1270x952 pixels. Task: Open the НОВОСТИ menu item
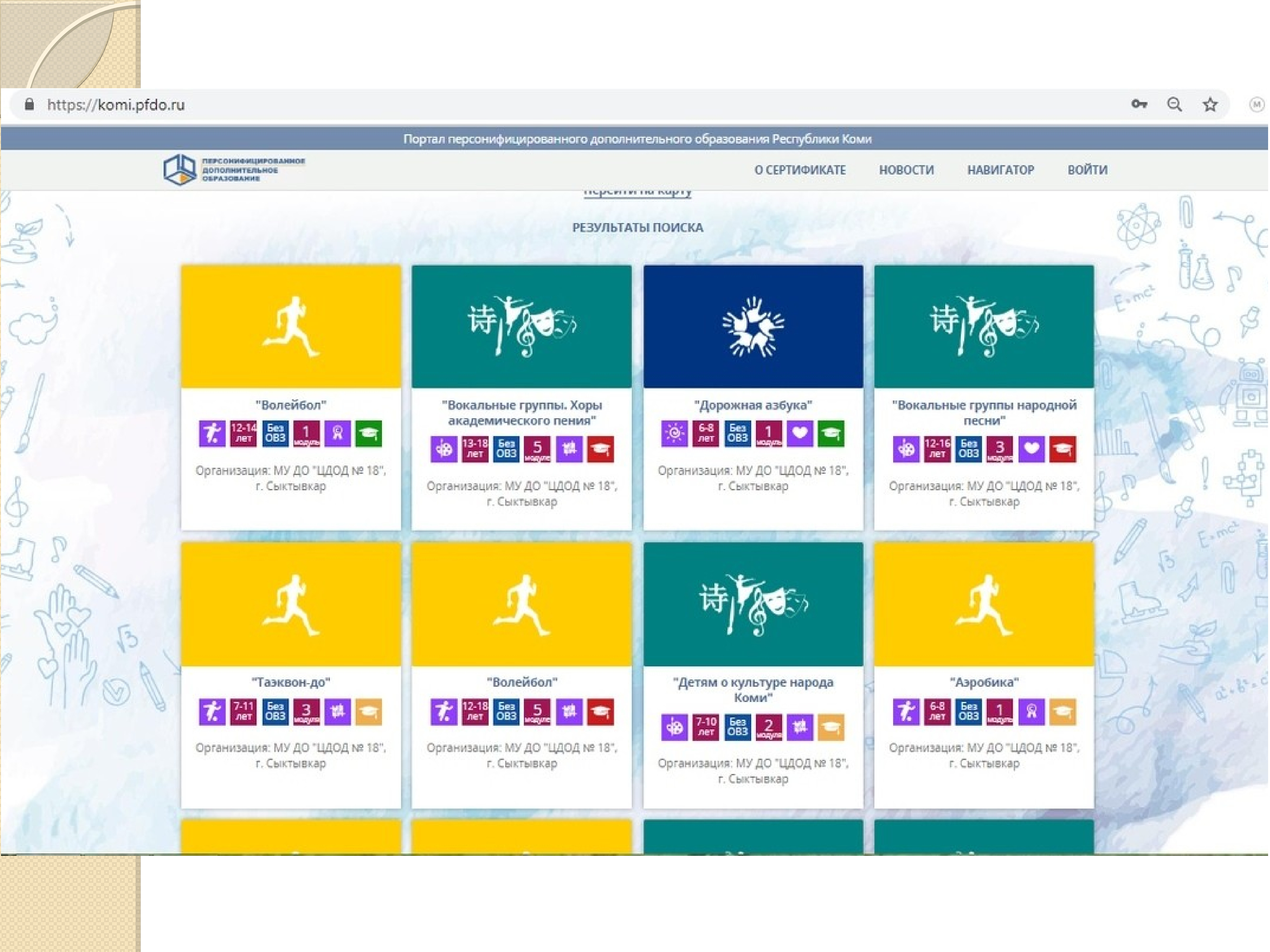pos(906,170)
